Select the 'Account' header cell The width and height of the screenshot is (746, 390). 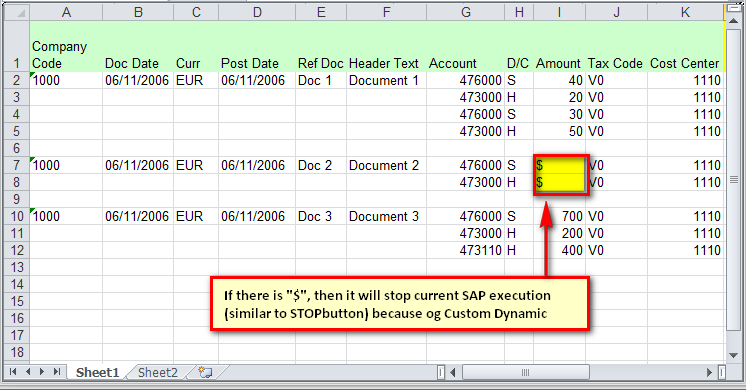point(465,46)
